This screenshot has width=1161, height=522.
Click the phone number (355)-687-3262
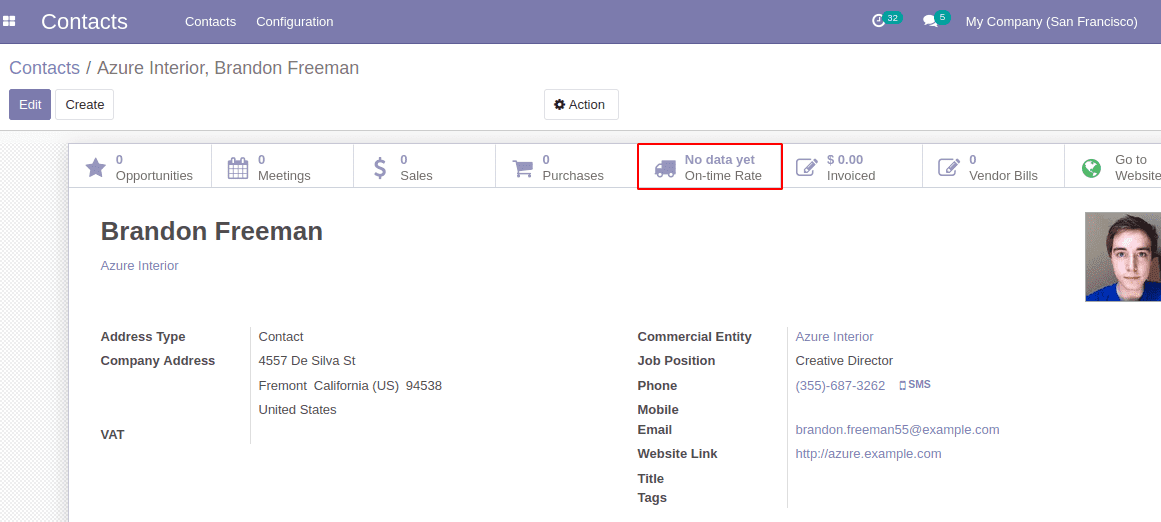[x=840, y=386]
